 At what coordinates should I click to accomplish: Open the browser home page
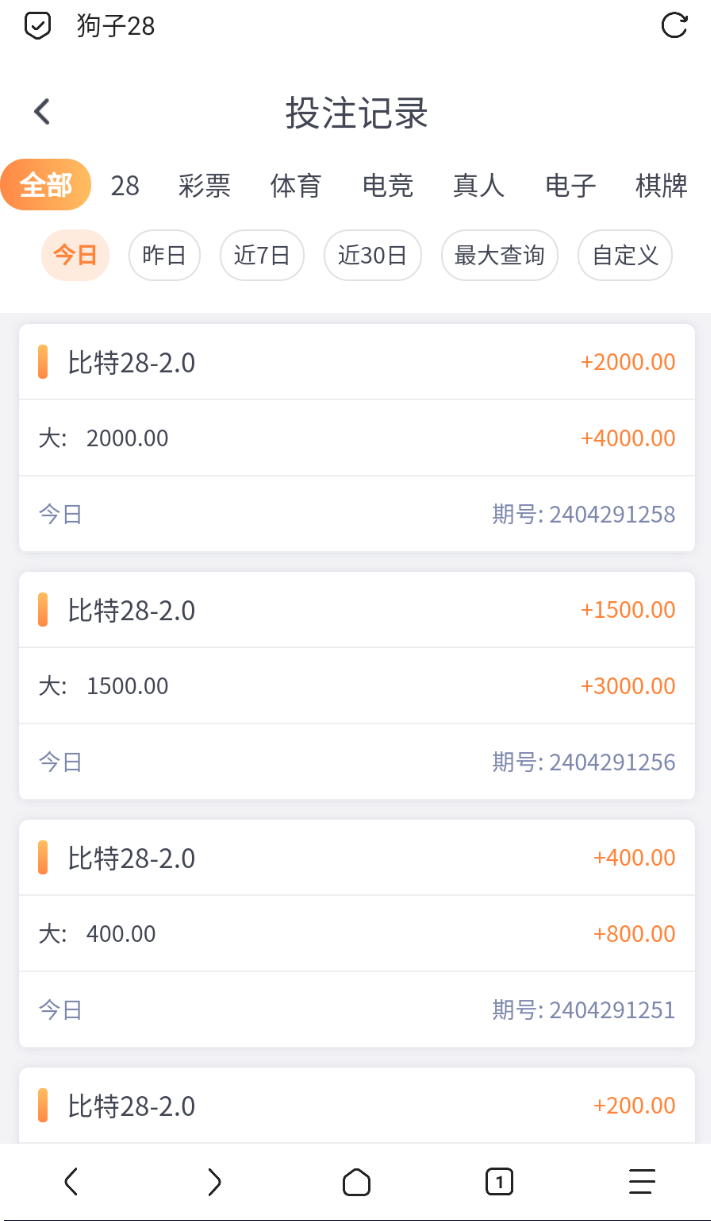[356, 1183]
